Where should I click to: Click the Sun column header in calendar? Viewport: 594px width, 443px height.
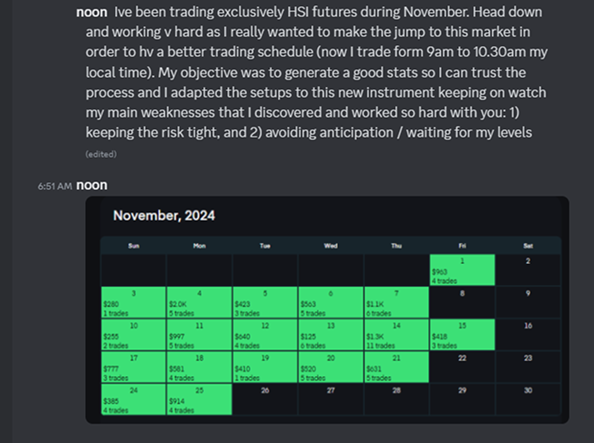pos(134,246)
